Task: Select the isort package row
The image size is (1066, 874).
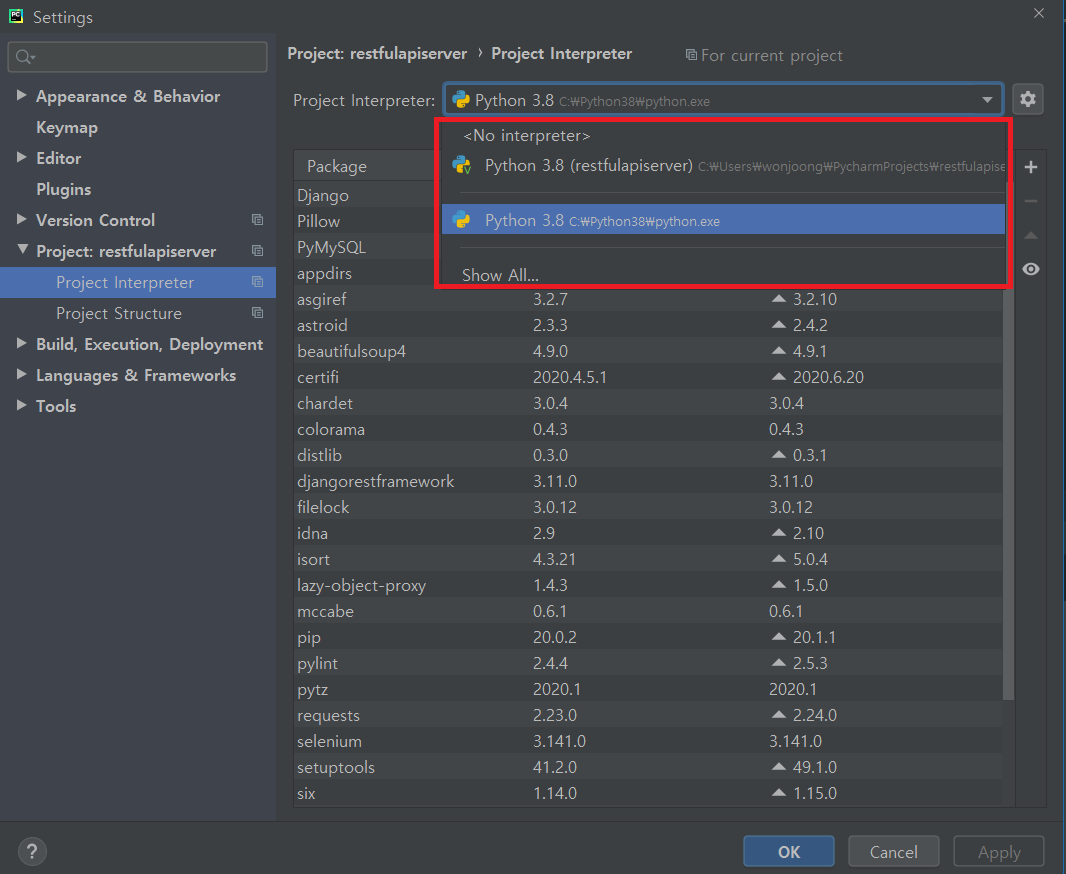Action: click(x=649, y=559)
